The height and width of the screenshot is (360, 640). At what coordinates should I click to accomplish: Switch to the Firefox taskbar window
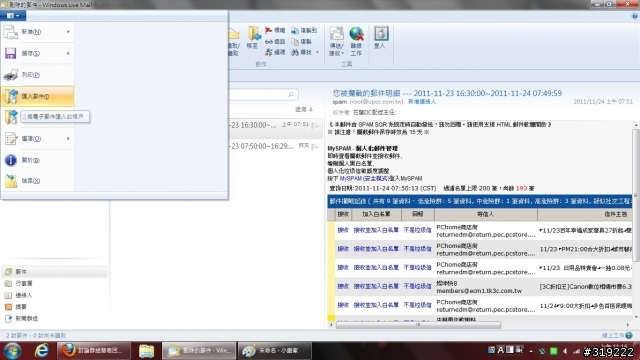tap(94, 351)
